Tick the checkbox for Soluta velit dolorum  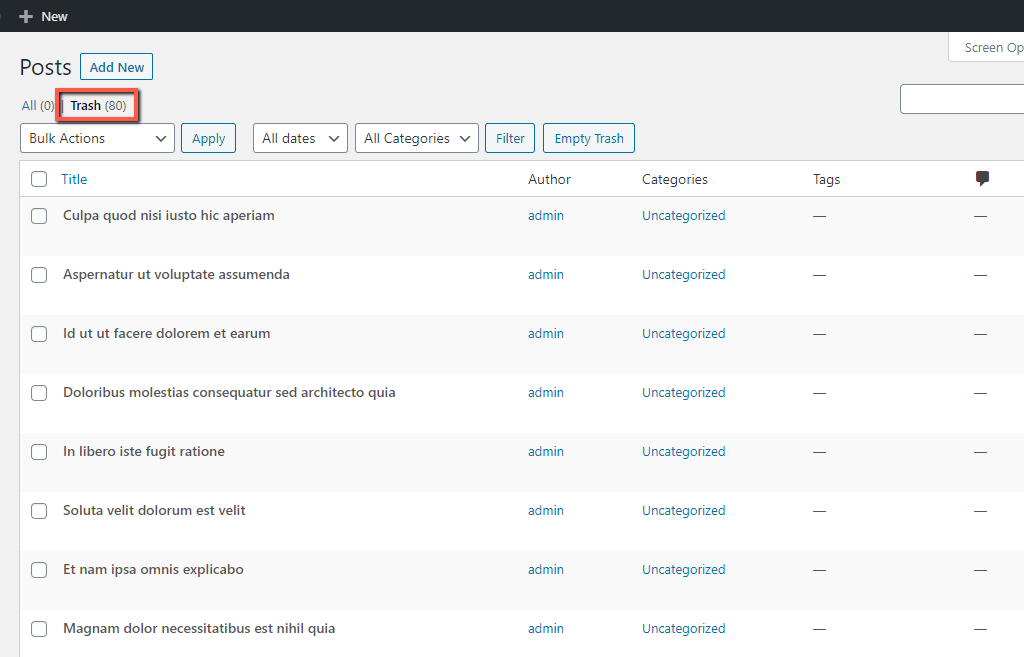[x=39, y=511]
